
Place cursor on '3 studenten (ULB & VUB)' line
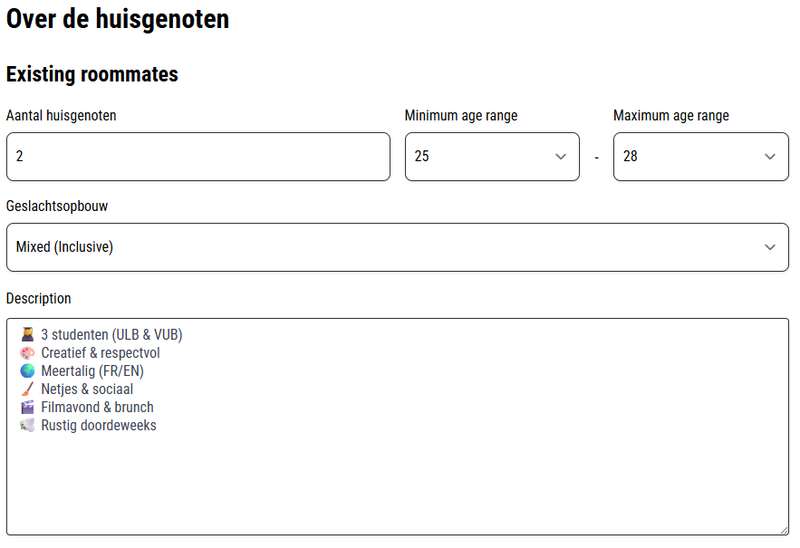(112, 335)
